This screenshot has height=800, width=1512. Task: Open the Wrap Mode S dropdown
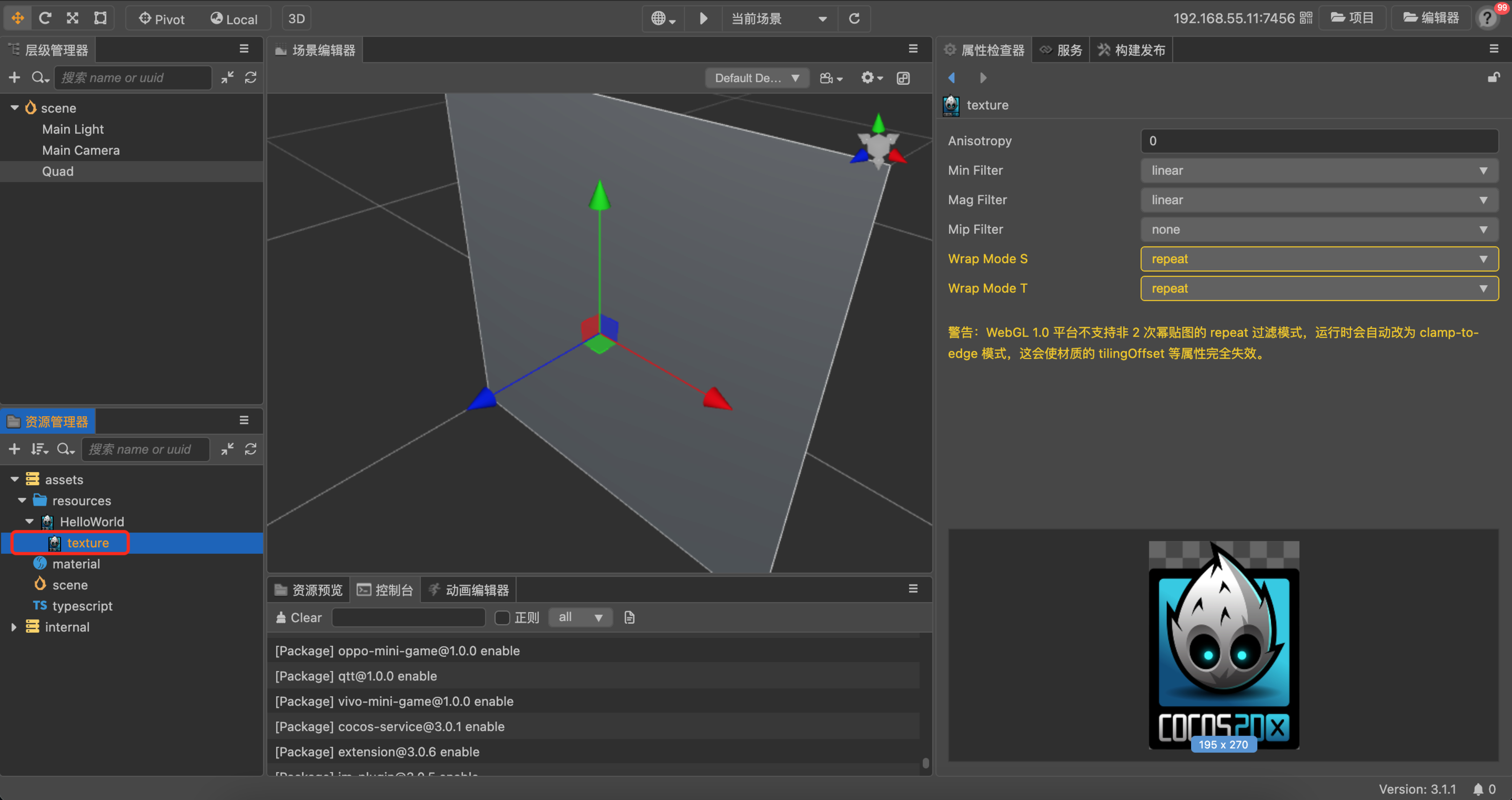coord(1318,259)
